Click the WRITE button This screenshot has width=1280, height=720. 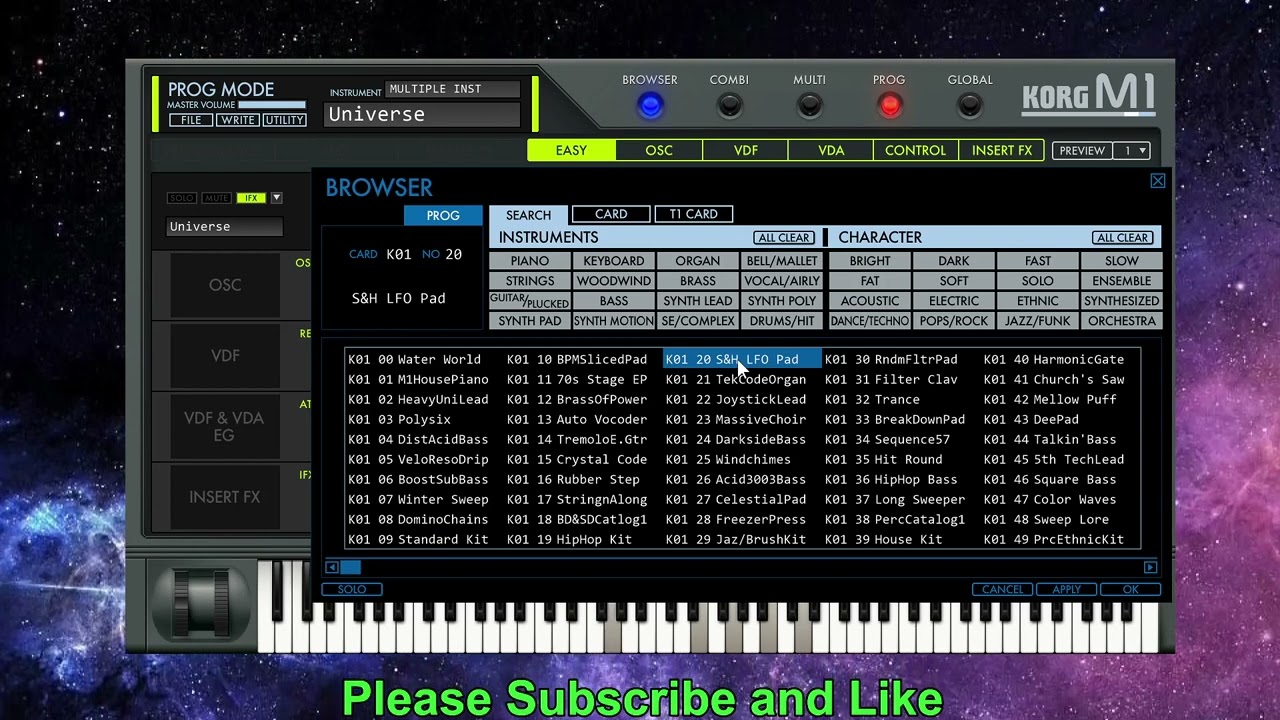point(238,120)
